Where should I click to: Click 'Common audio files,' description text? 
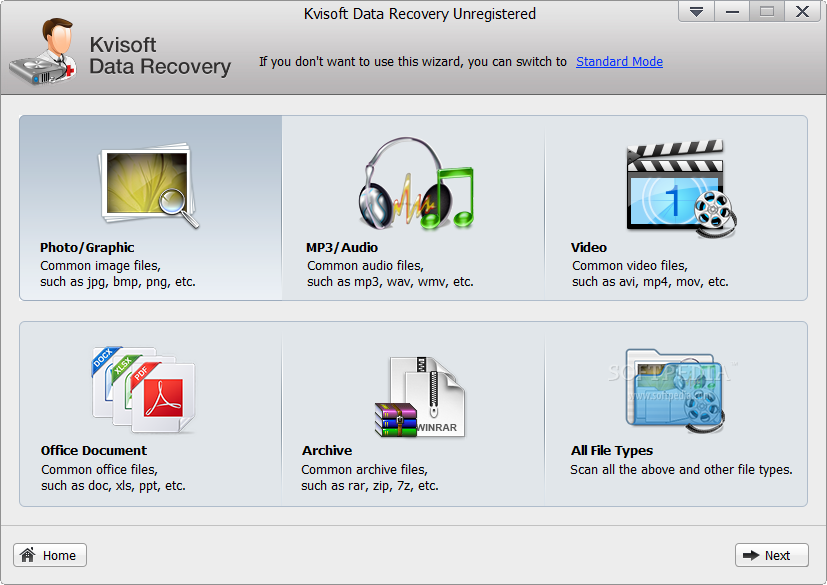point(366,265)
